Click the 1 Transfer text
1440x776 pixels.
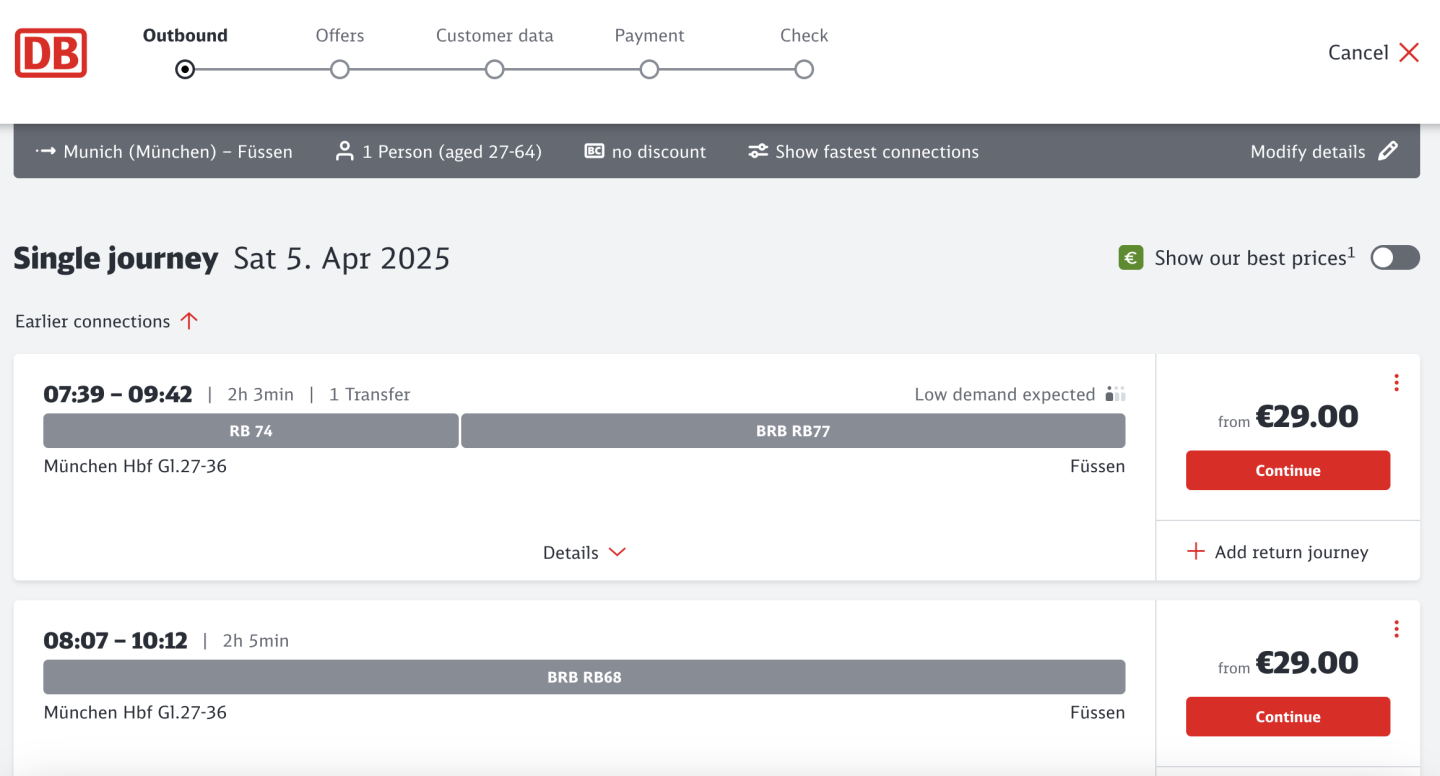tap(370, 394)
